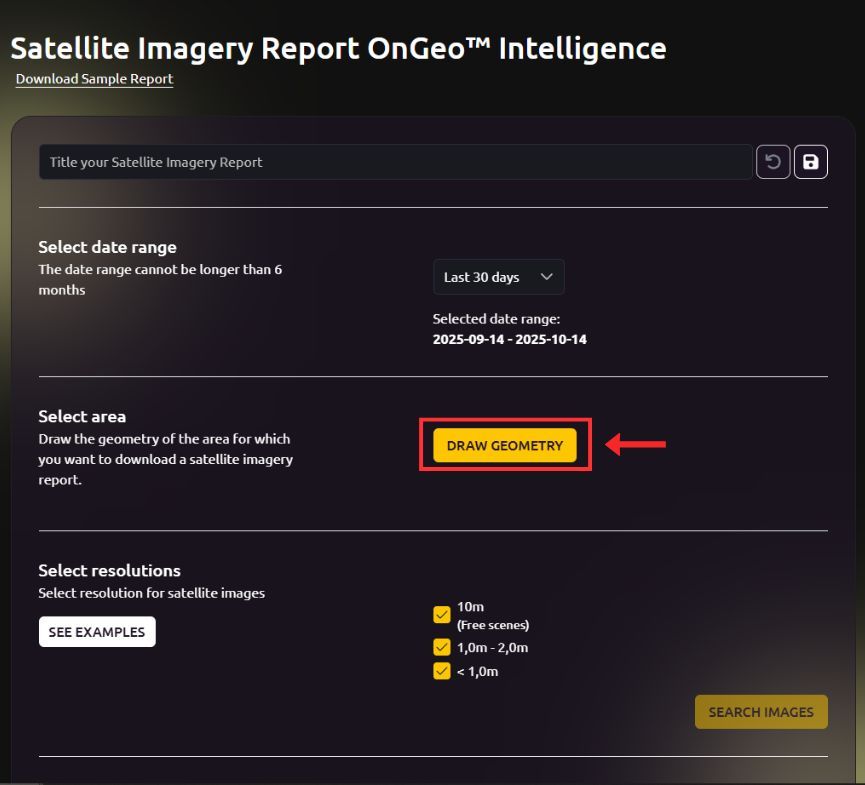Click the save floppy disk icon
Viewport: 865px width, 785px height.
click(x=811, y=162)
